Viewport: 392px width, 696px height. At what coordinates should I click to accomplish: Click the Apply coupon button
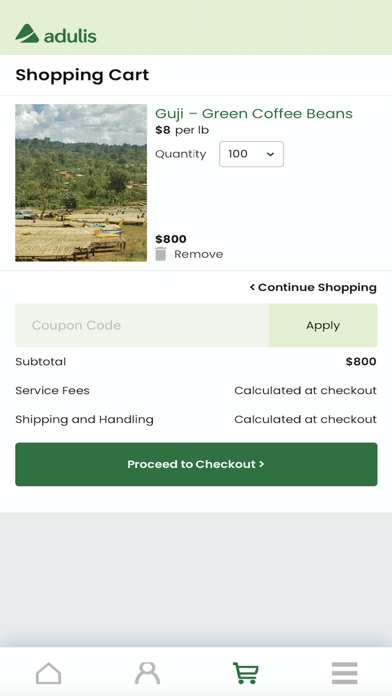point(323,325)
